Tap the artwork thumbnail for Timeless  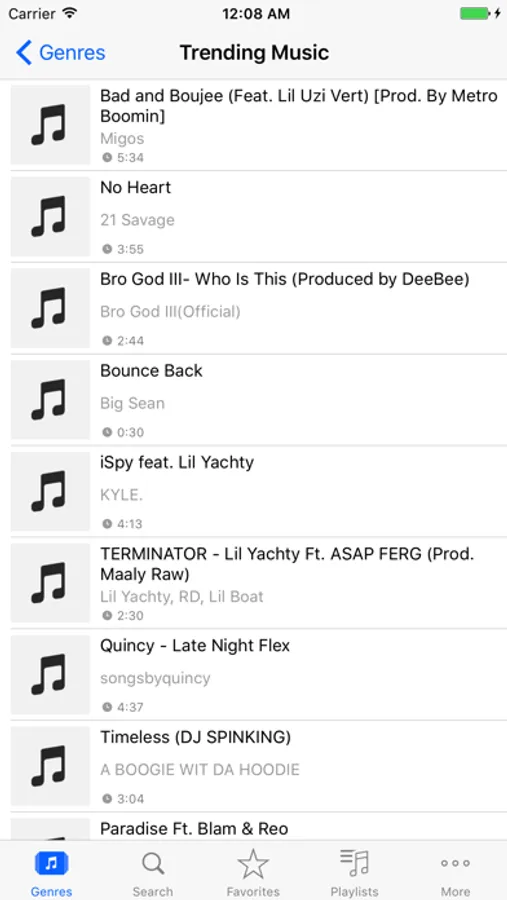tap(51, 766)
